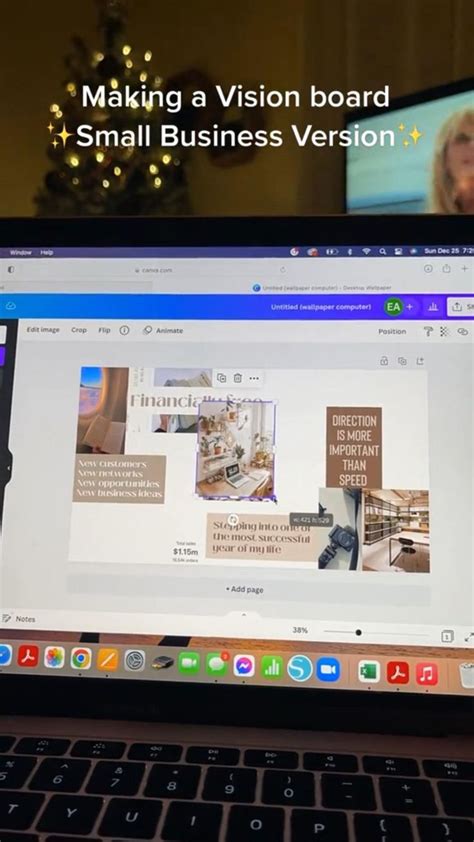Open the grid view page-count icon
This screenshot has width=474, height=842.
point(446,636)
